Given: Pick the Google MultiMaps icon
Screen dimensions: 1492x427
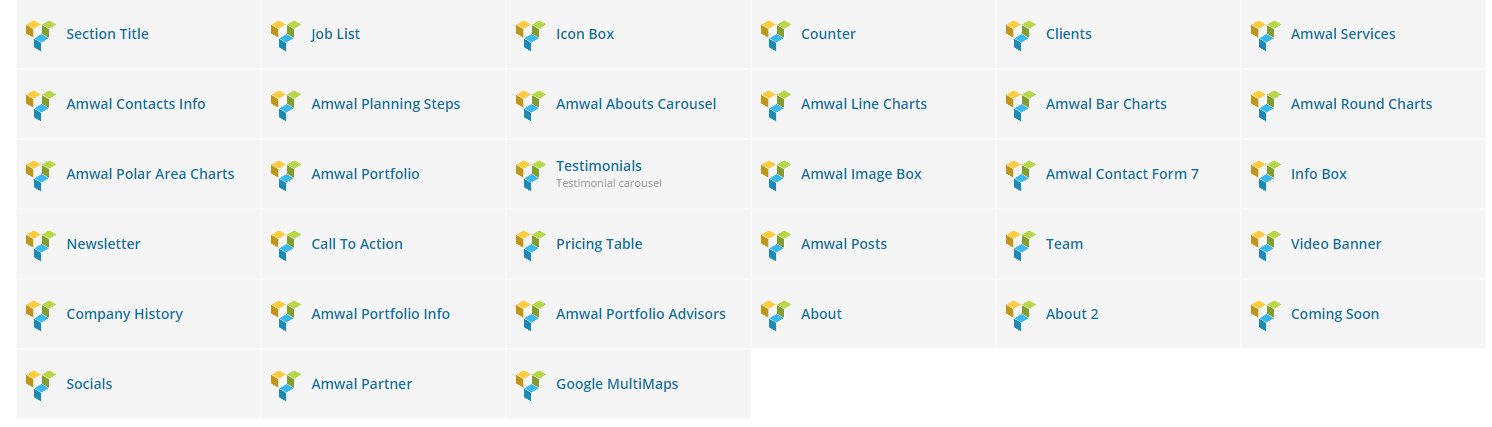Looking at the screenshot, I should point(531,385).
